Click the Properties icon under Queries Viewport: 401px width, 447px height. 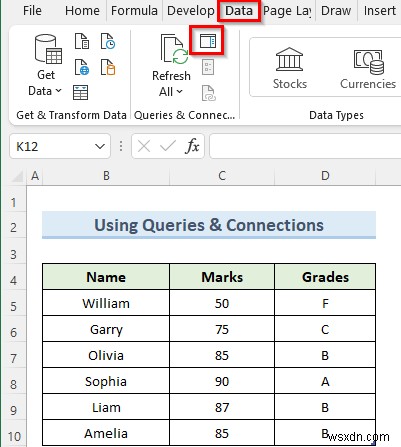coord(208,67)
